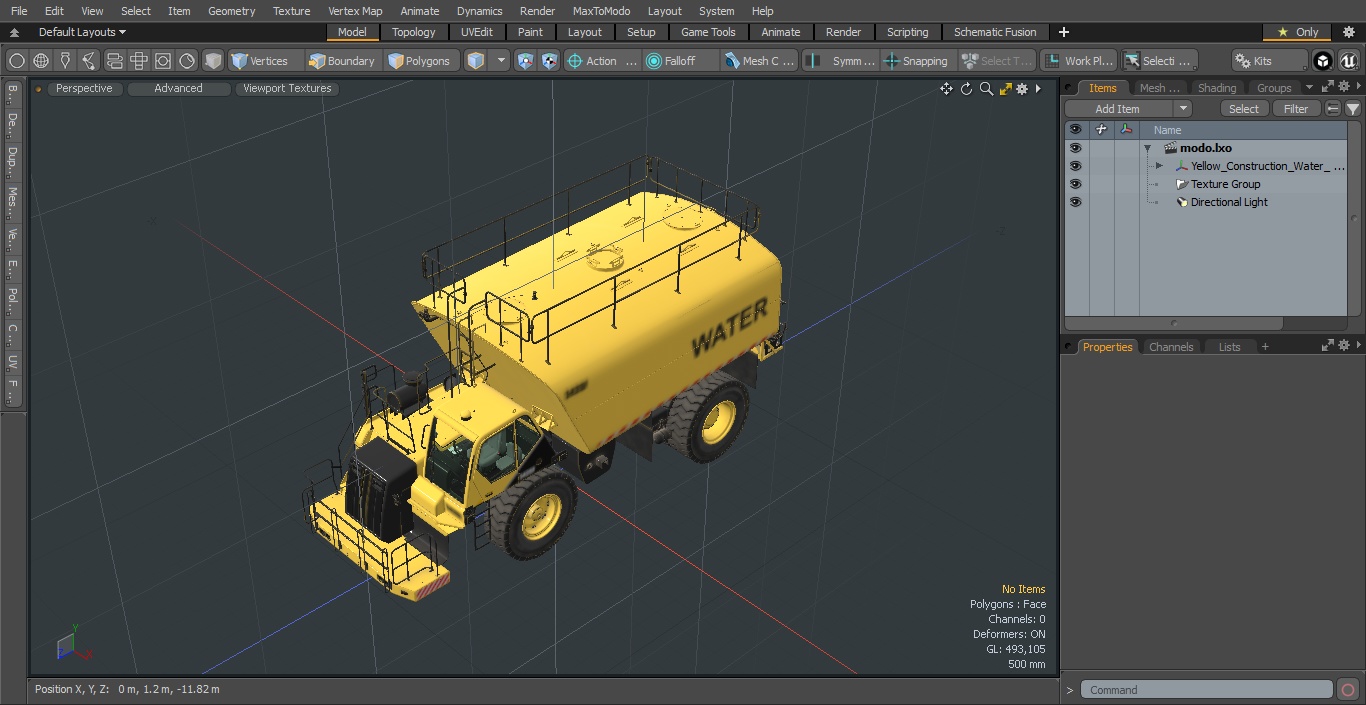Viewport: 1366px width, 705px height.
Task: Select the sphere primitive tool icon
Action: click(16, 61)
